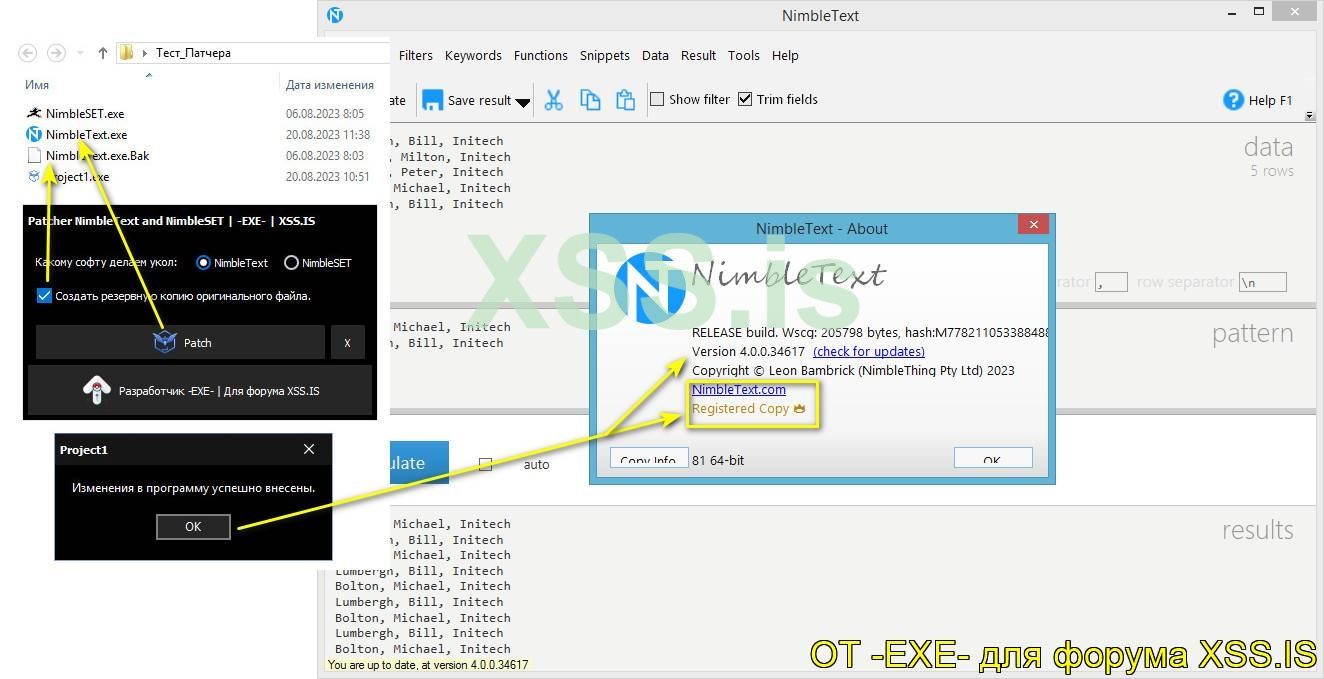
Task: Disable the Trim fields checkbox
Action: 745,99
